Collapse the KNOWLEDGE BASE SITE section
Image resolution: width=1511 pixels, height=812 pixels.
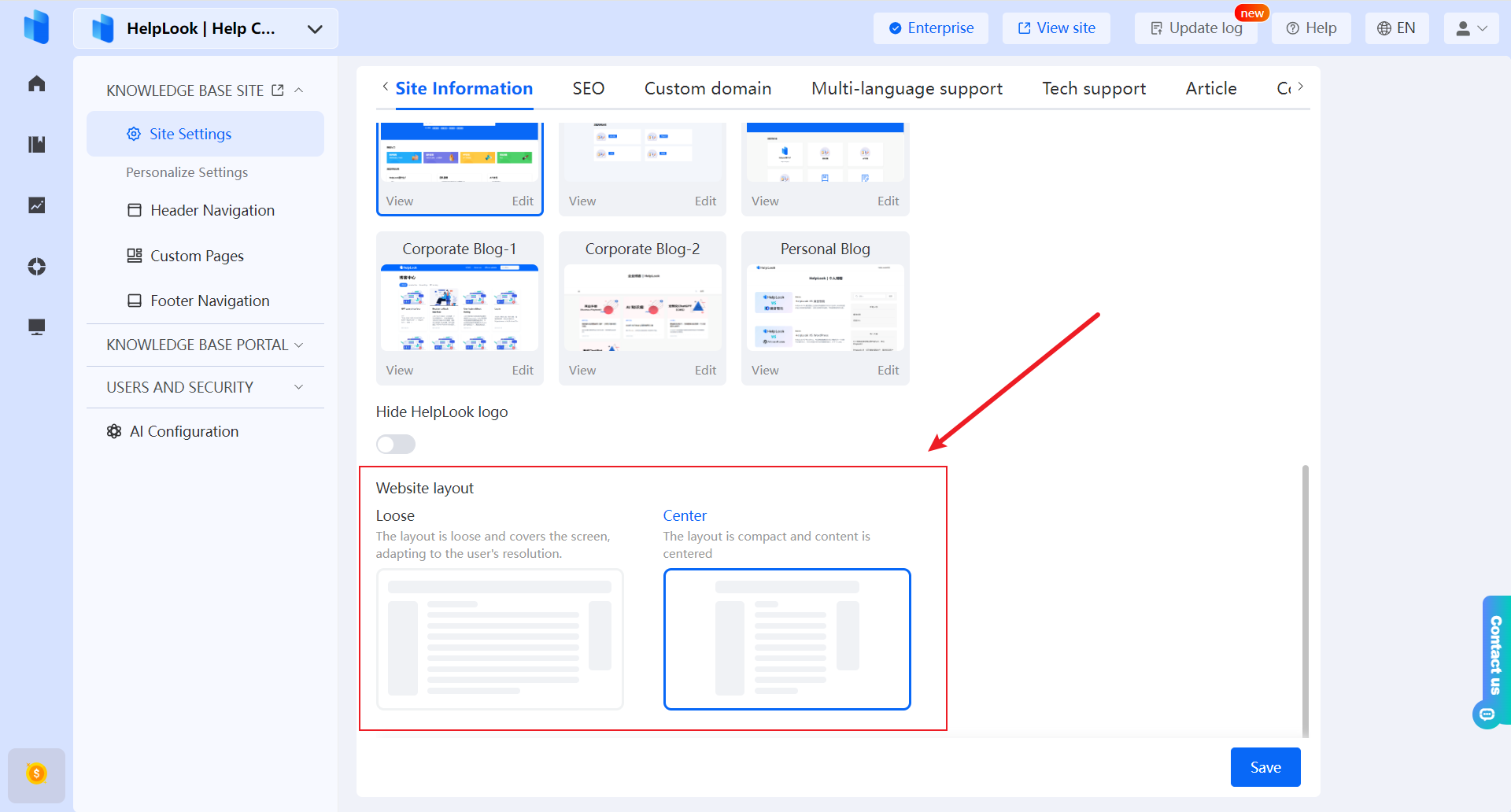[x=299, y=90]
